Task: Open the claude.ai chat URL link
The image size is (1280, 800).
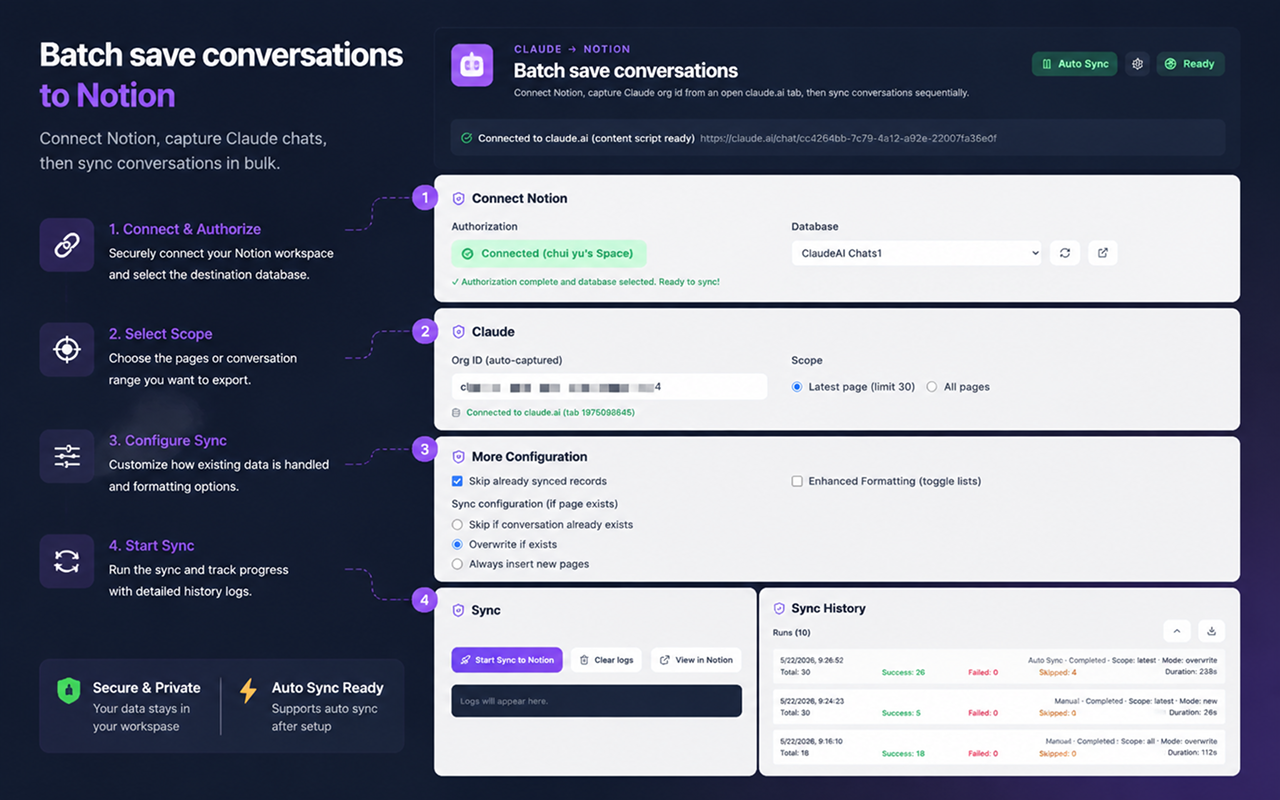Action: (x=848, y=138)
